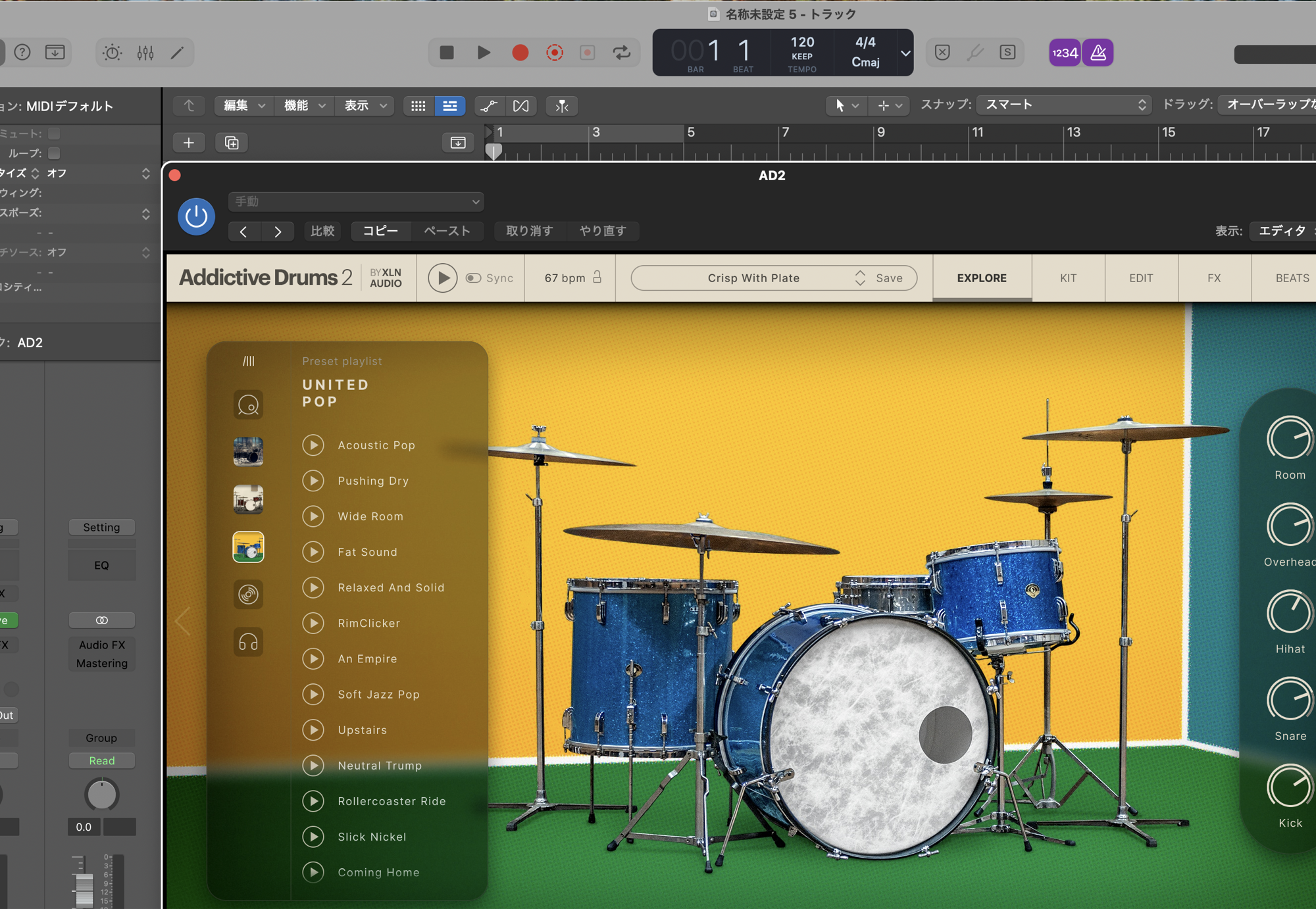This screenshot has height=909, width=1316.
Task: Open the quantize オフ stepper
Action: 145,173
